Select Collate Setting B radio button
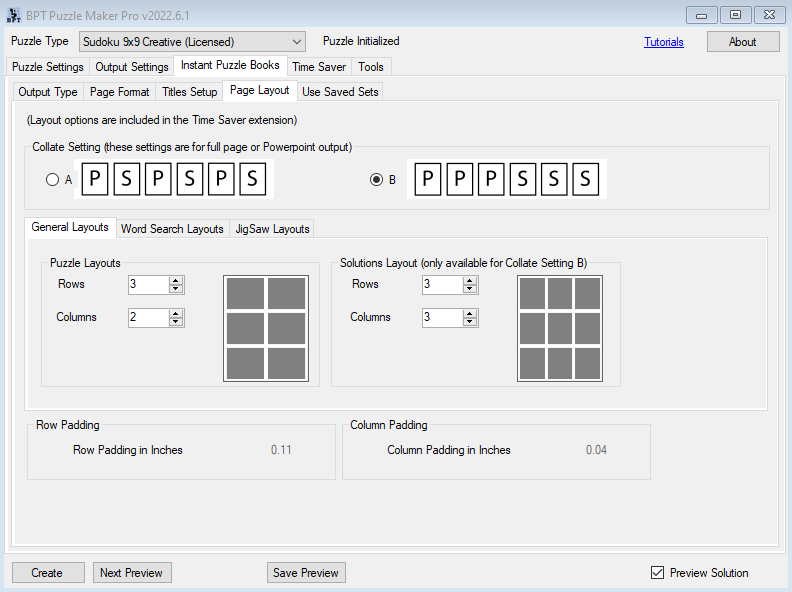 (x=376, y=179)
